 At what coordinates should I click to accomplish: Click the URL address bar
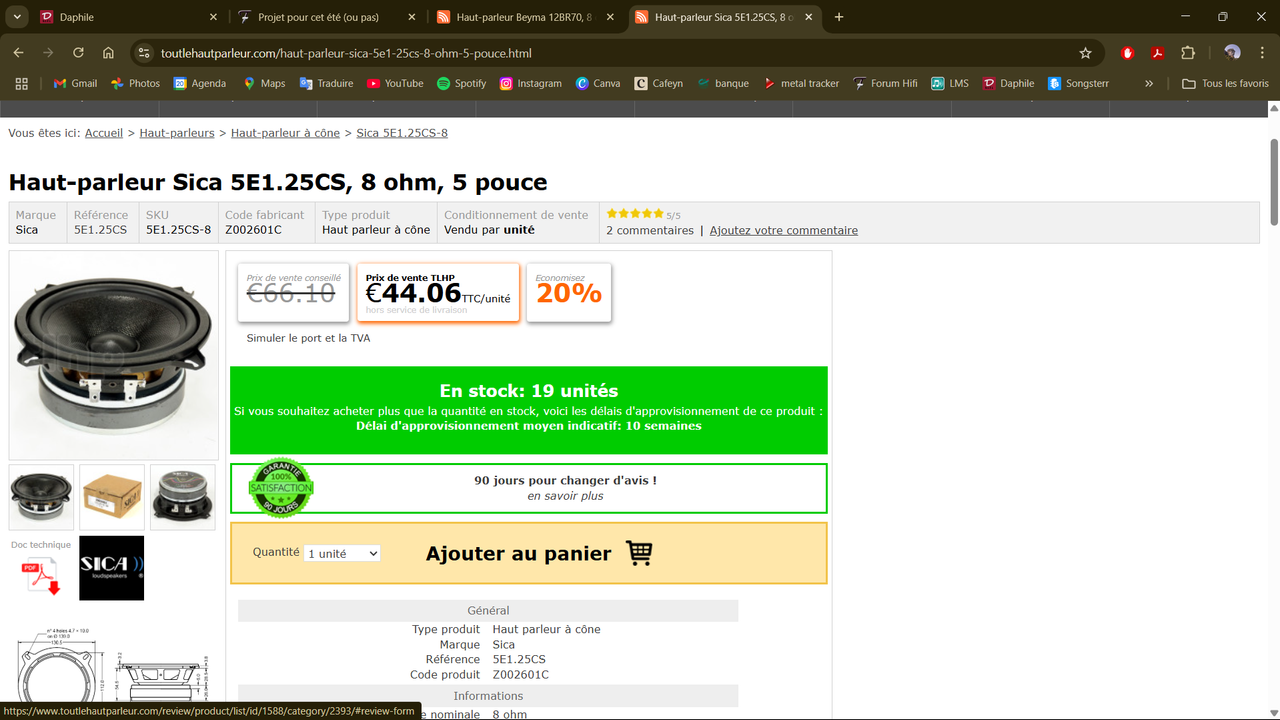pos(615,53)
